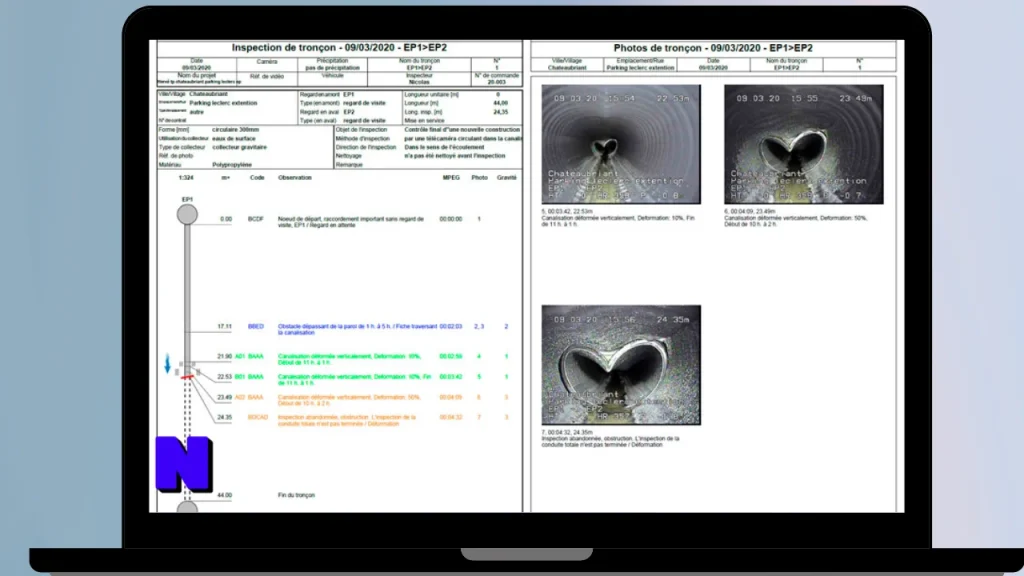Click 'Contrôle final d'une nouvelle construction' text

[462, 130]
